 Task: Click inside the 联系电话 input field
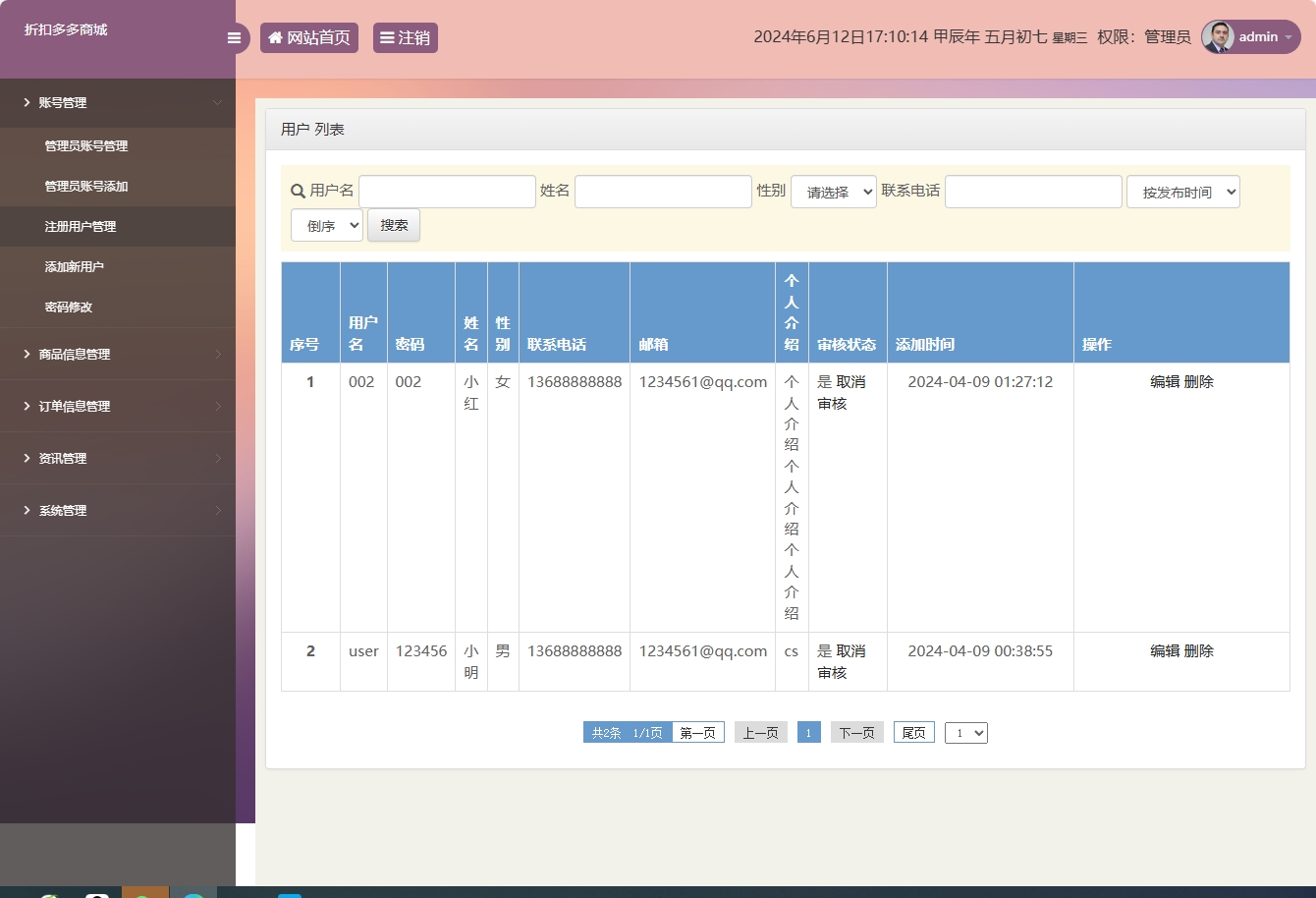[1033, 191]
